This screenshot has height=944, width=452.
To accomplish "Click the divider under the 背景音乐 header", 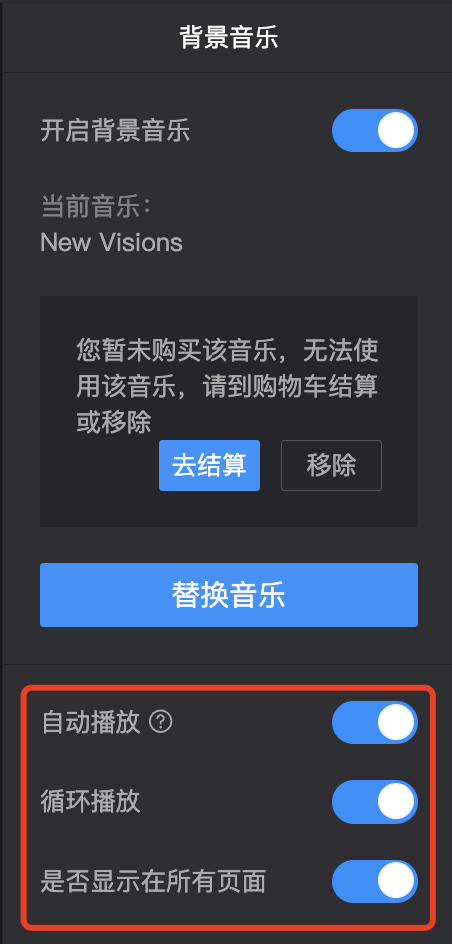I will click(228, 73).
